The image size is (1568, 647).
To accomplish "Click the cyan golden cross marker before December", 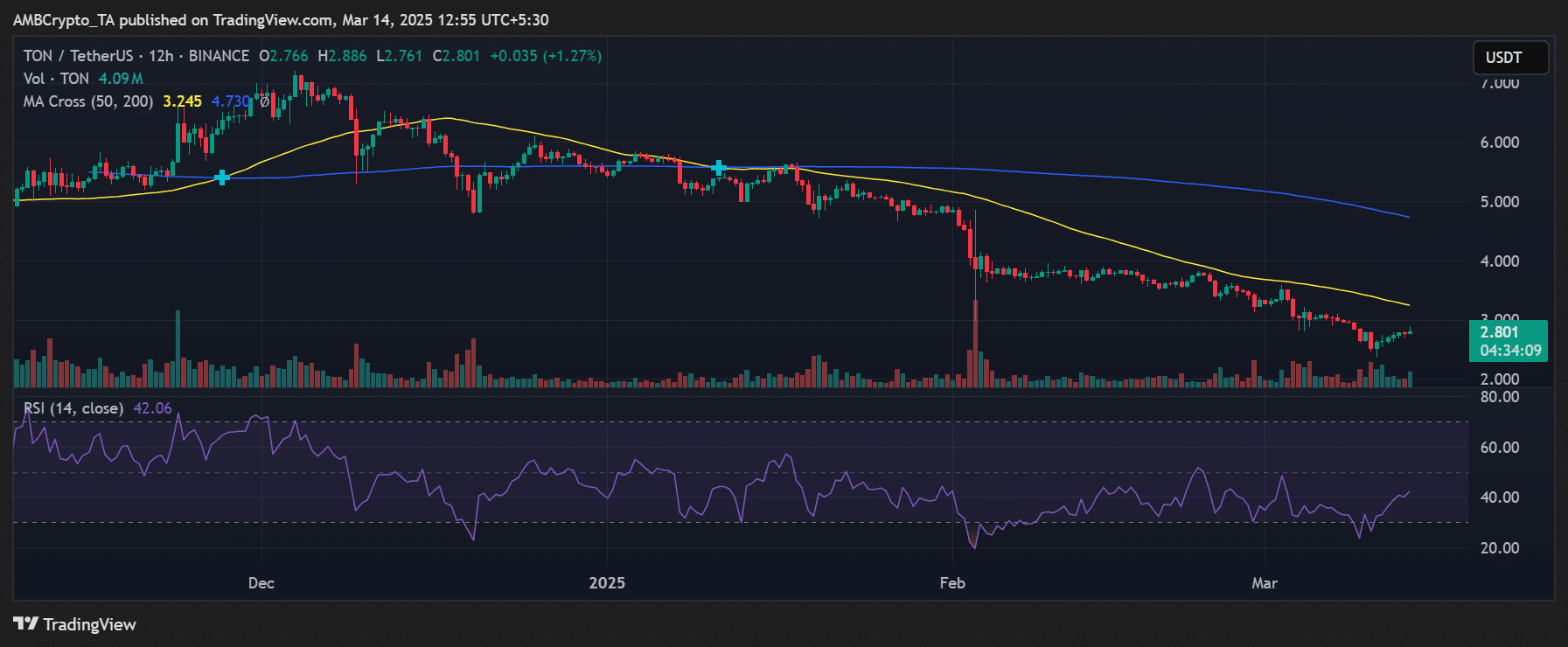I will (222, 177).
